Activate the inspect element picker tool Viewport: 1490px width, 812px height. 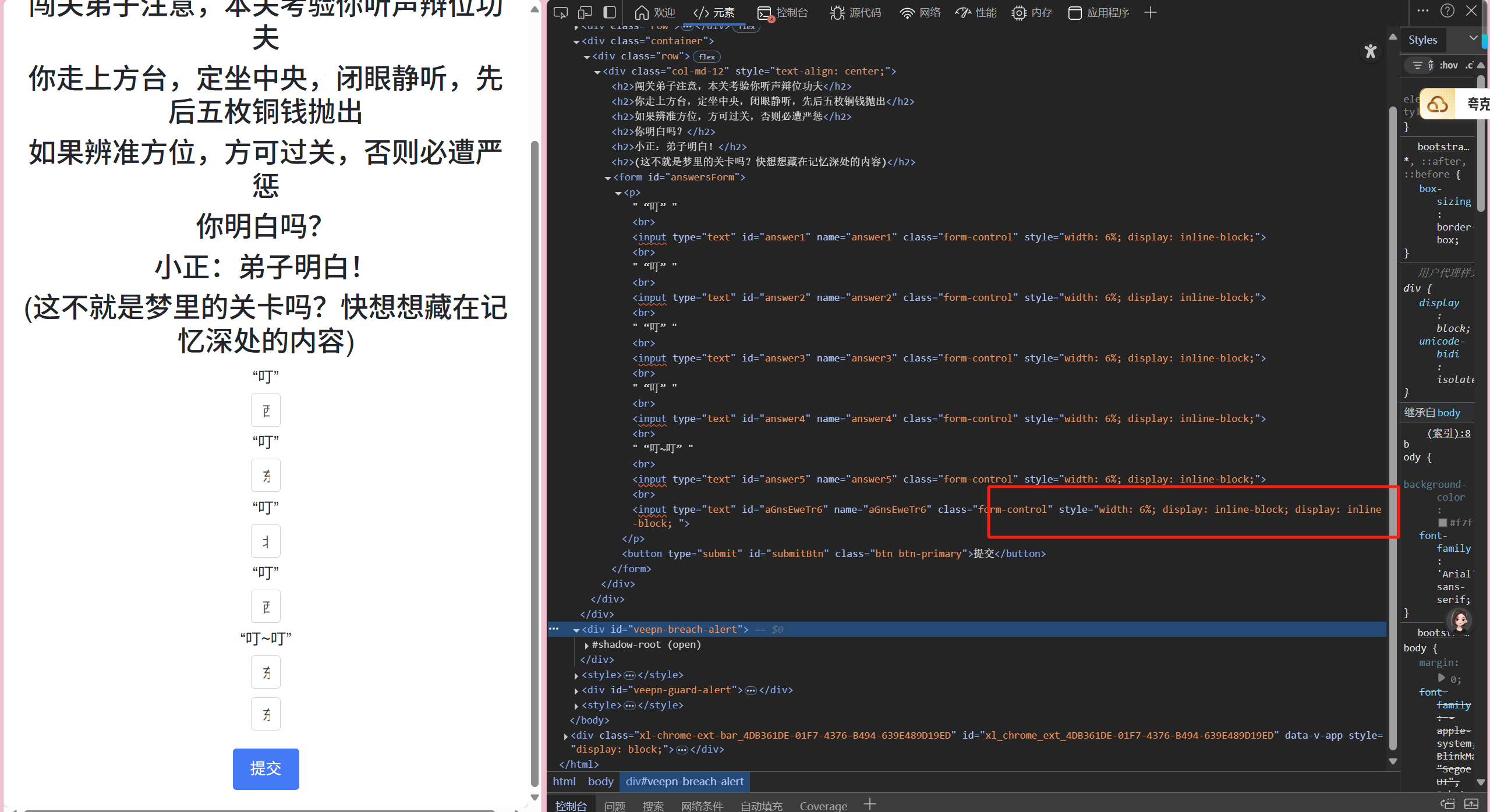pyautogui.click(x=560, y=12)
